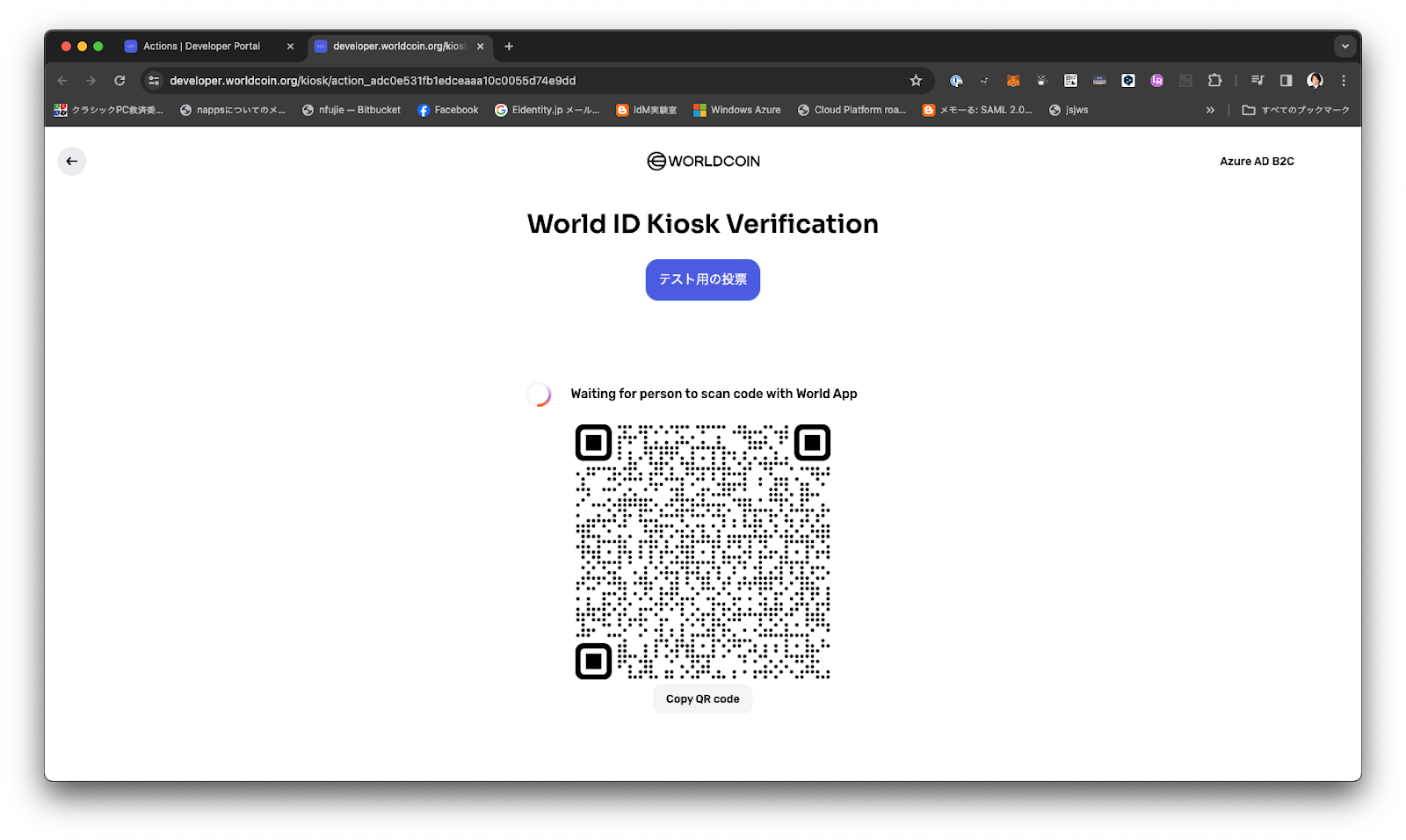Open a new browser tab
This screenshot has width=1406, height=840.
pos(509,47)
